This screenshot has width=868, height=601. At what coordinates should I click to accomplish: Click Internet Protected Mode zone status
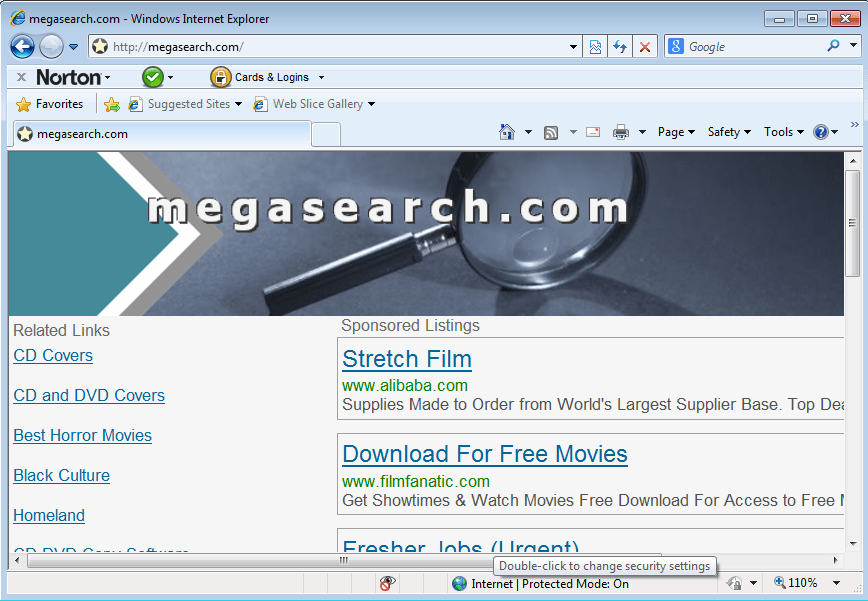tap(540, 583)
